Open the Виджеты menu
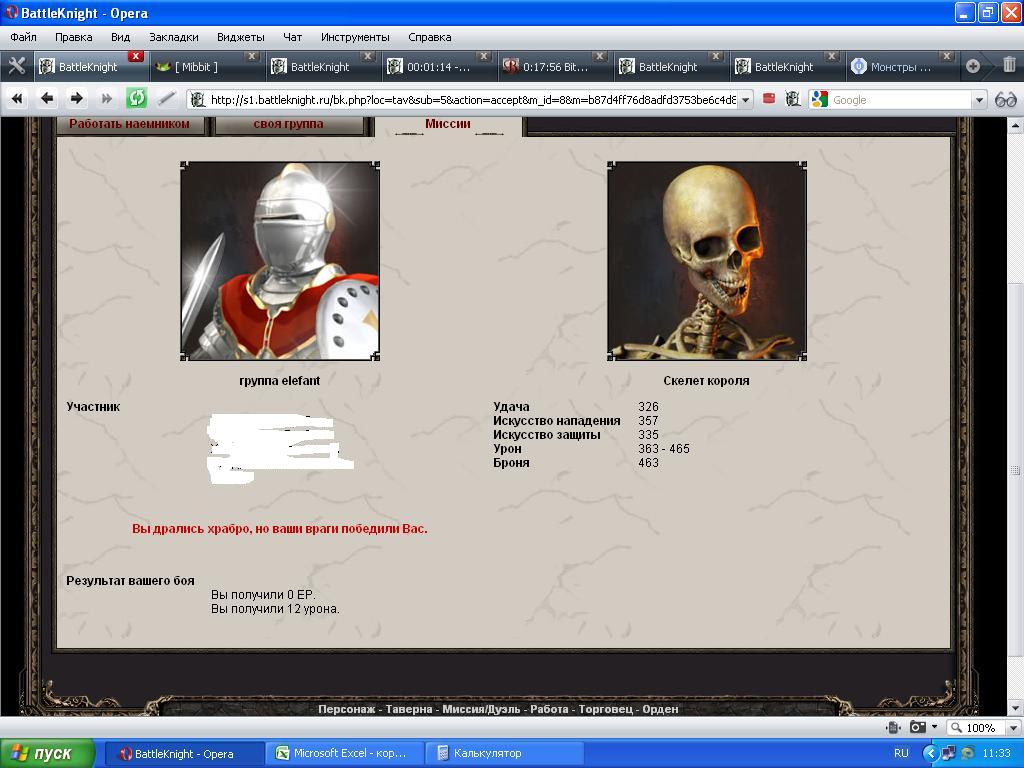This screenshot has width=1024, height=768. coord(241,37)
